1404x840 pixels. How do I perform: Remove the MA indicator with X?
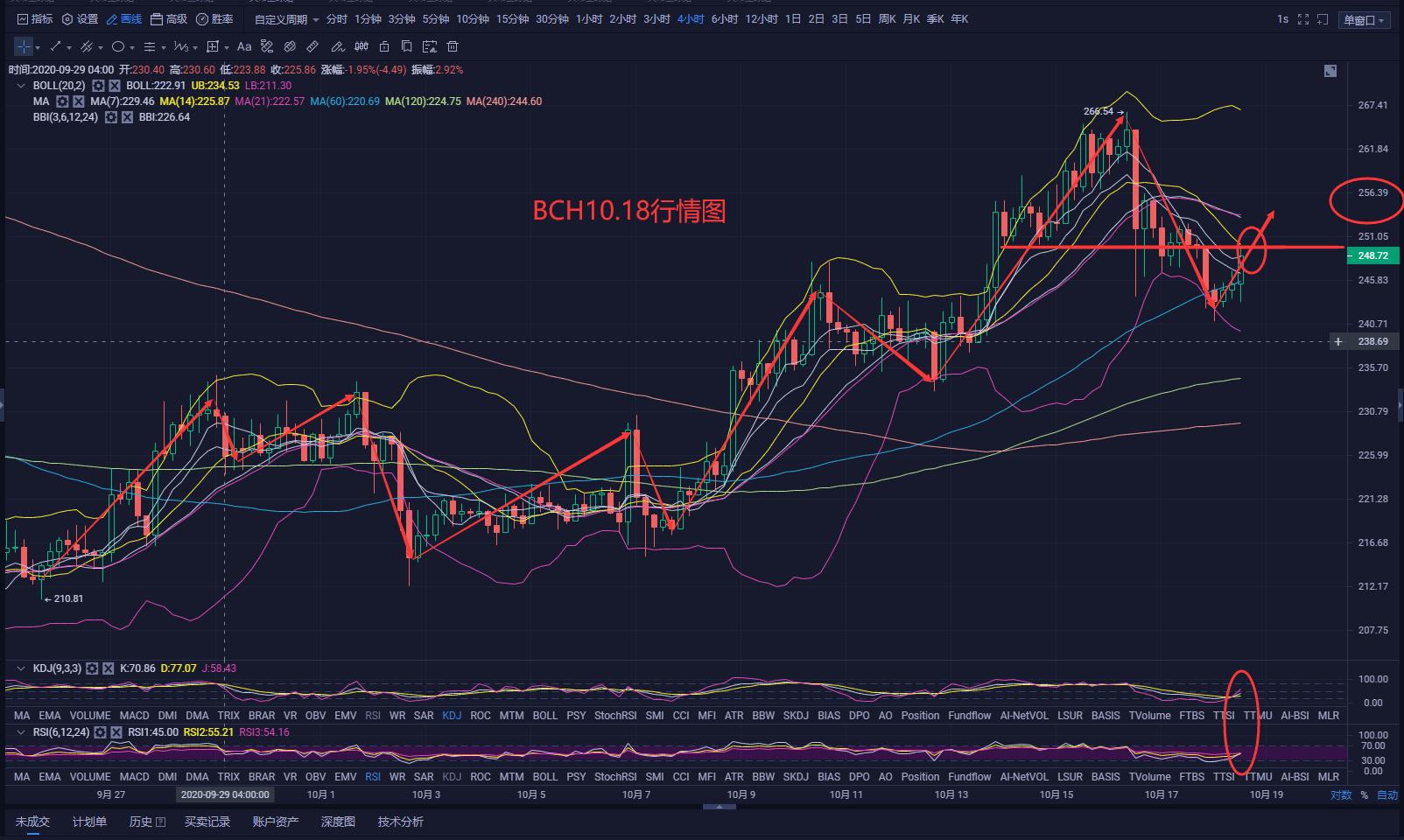(x=78, y=101)
